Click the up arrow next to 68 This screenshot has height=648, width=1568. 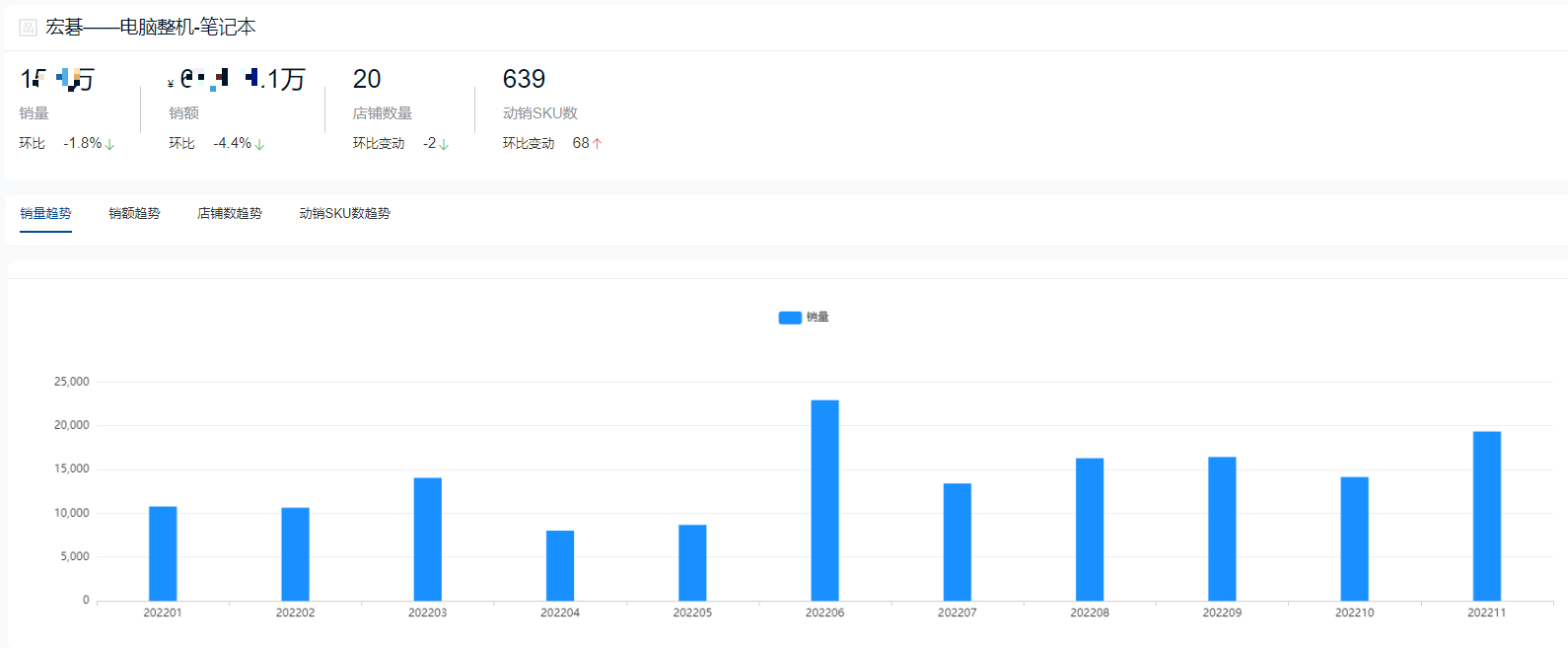coord(597,144)
